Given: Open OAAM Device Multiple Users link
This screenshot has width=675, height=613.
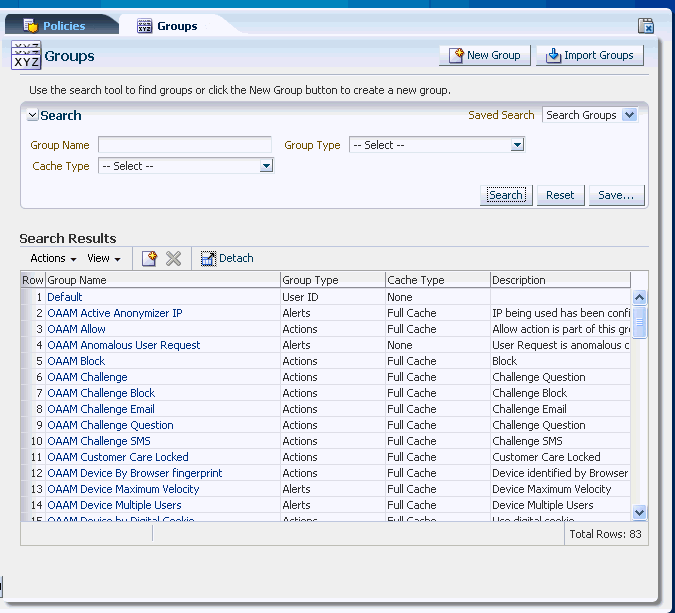Looking at the screenshot, I should click(x=115, y=505).
